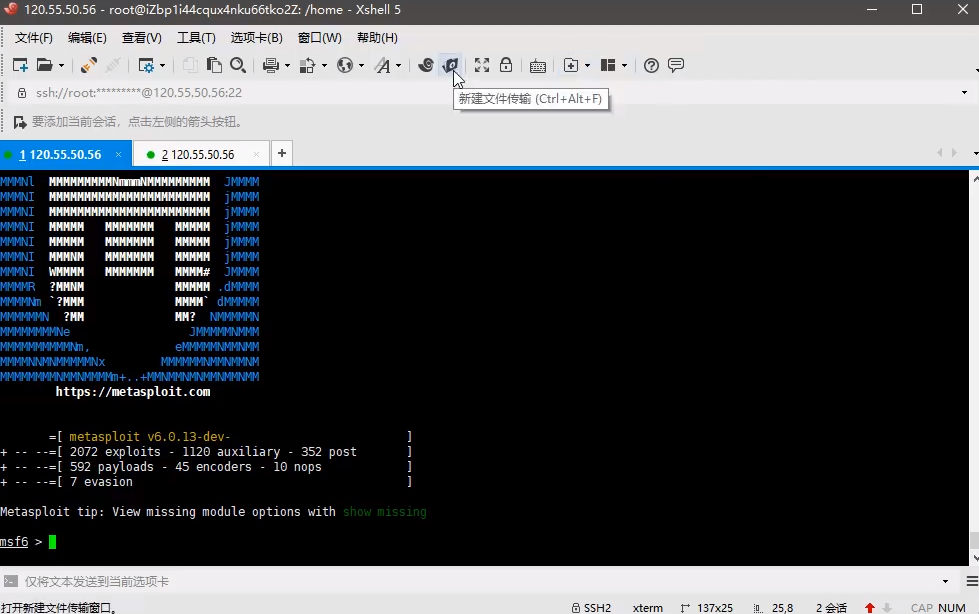Expand the Print dropdown arrow
The height and width of the screenshot is (614, 979).
point(287,65)
